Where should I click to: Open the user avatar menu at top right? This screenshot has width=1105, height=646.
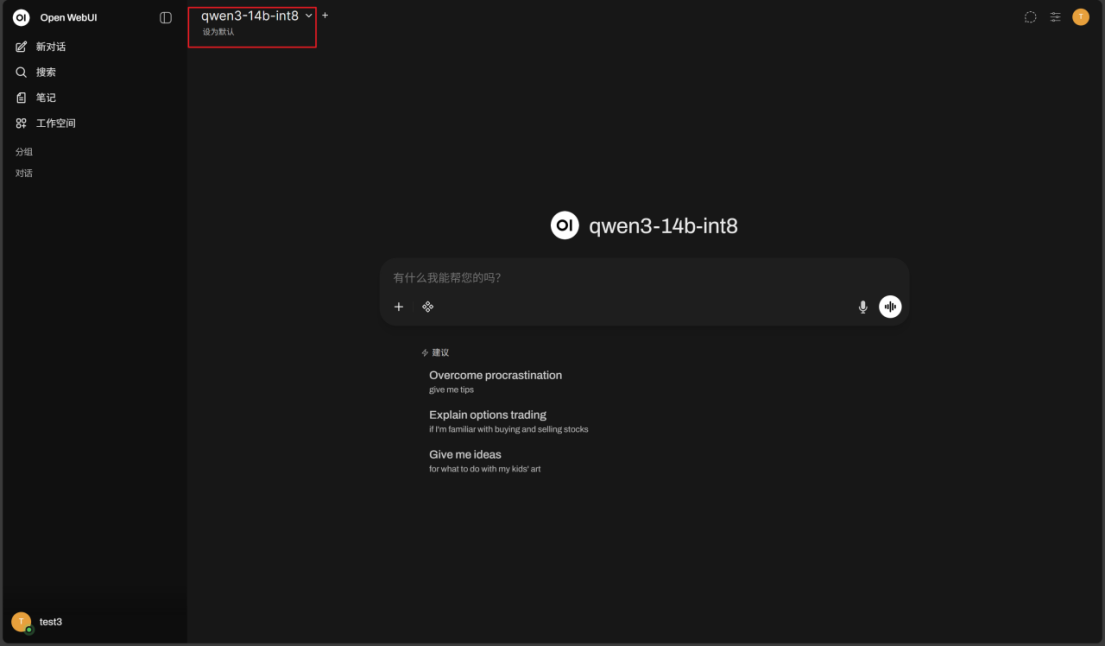[x=1080, y=17]
